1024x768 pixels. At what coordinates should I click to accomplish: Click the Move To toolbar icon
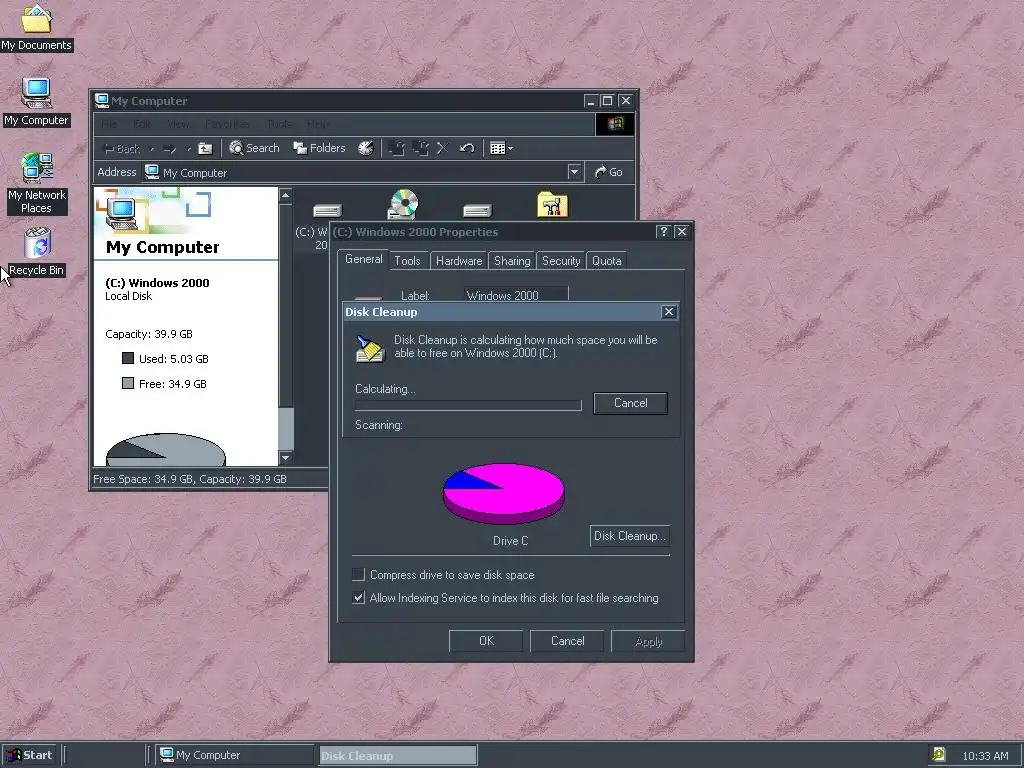[x=396, y=148]
